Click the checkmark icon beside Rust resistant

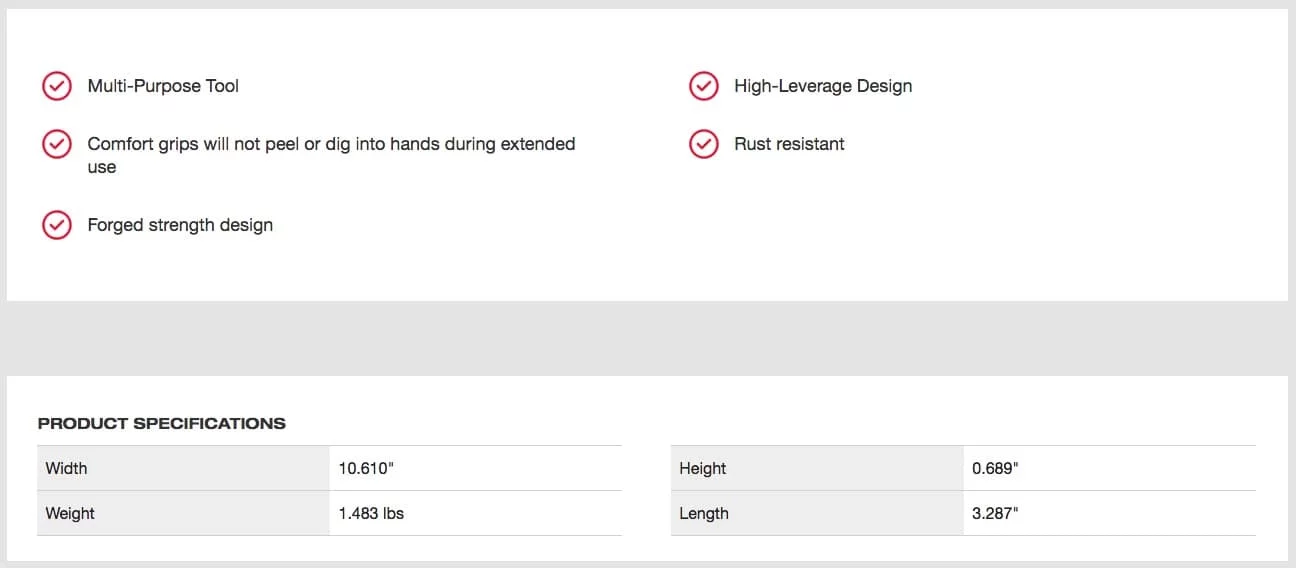704,144
